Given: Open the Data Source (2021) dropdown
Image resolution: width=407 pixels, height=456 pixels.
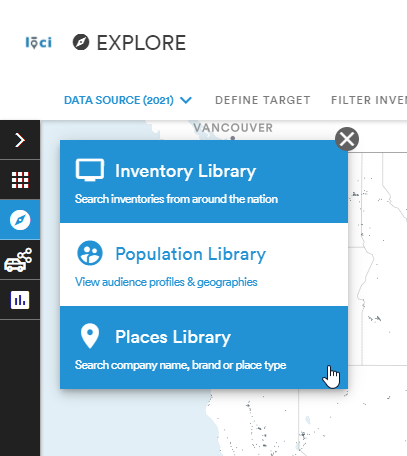Looking at the screenshot, I should point(128,100).
